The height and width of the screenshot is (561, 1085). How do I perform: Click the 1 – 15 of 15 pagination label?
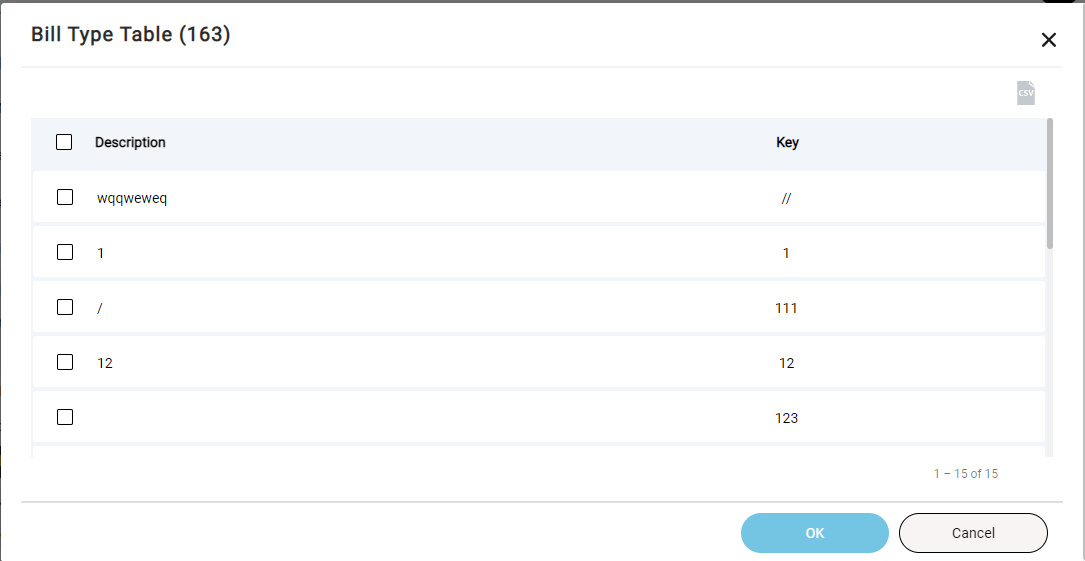click(965, 474)
